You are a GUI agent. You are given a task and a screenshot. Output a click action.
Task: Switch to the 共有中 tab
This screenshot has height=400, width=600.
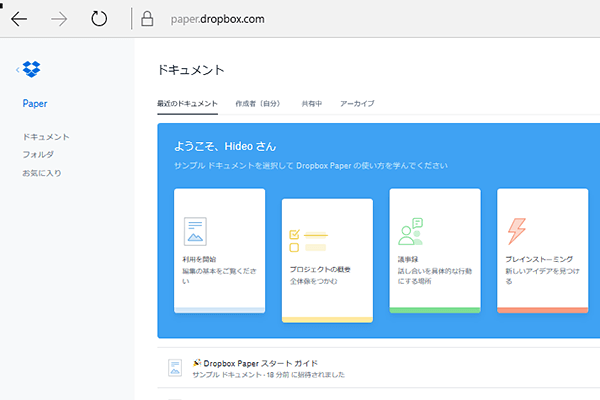[312, 104]
